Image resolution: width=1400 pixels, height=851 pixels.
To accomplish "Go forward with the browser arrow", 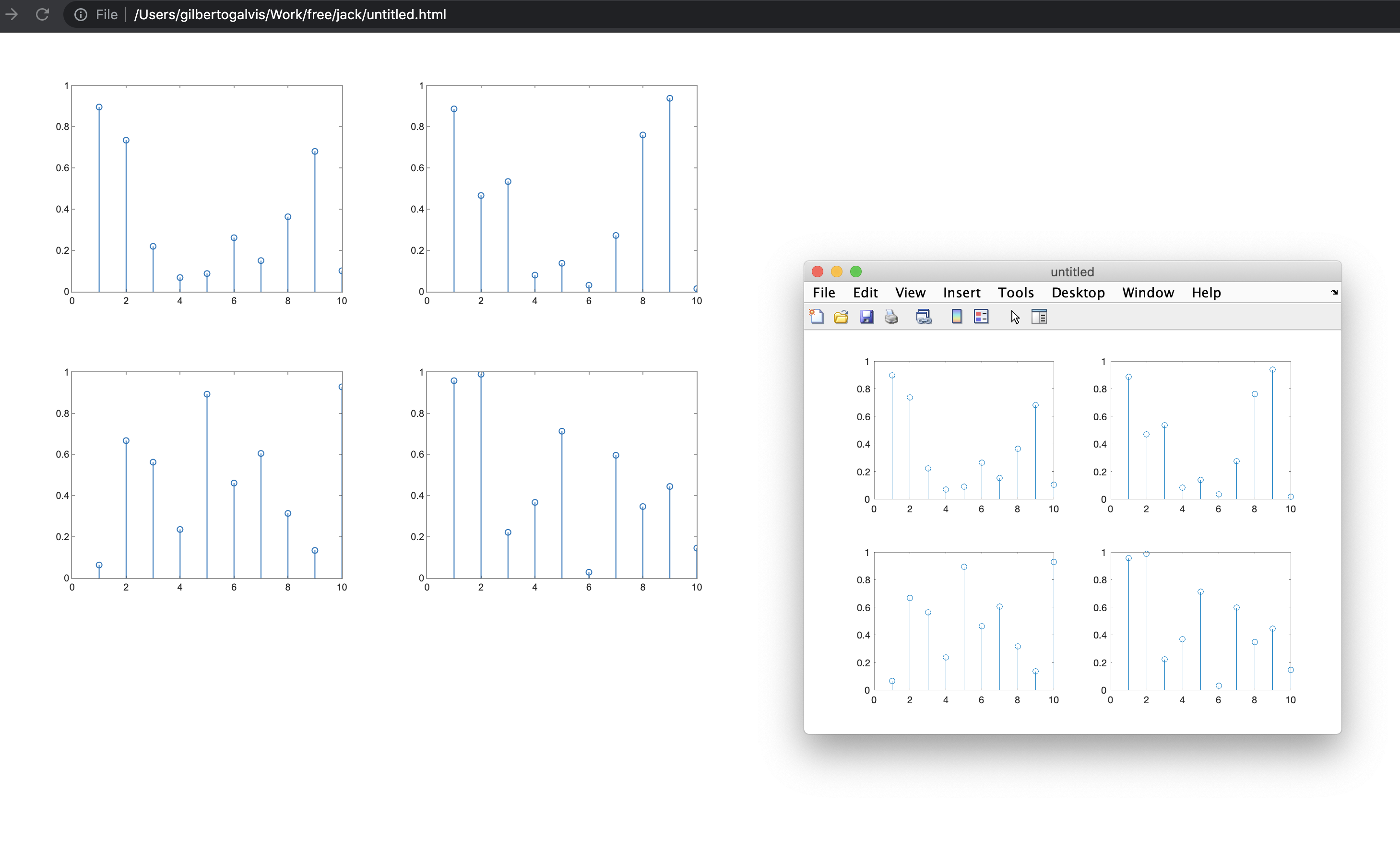I will [12, 14].
